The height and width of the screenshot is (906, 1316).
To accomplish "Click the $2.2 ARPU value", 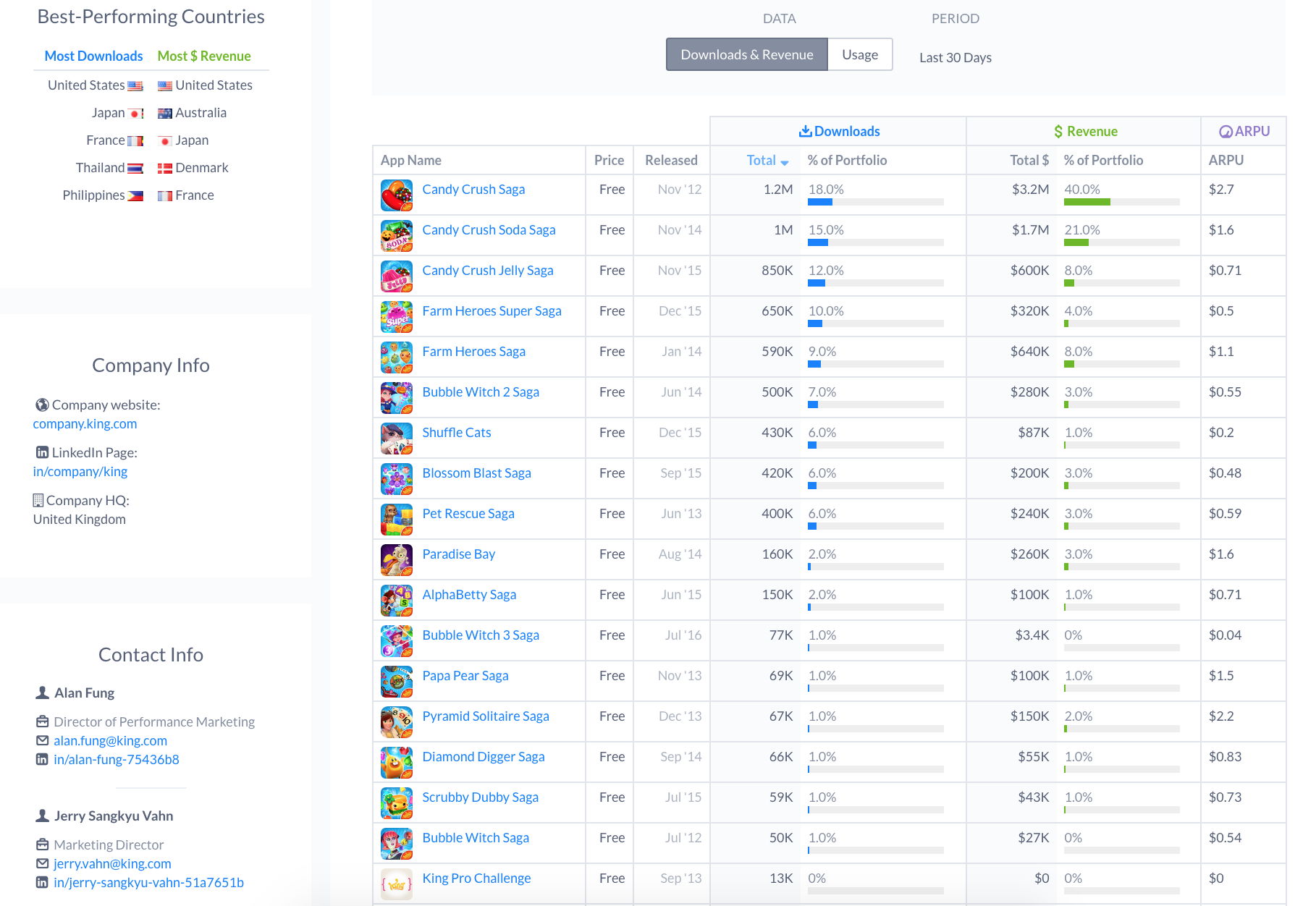I will point(1221,716).
